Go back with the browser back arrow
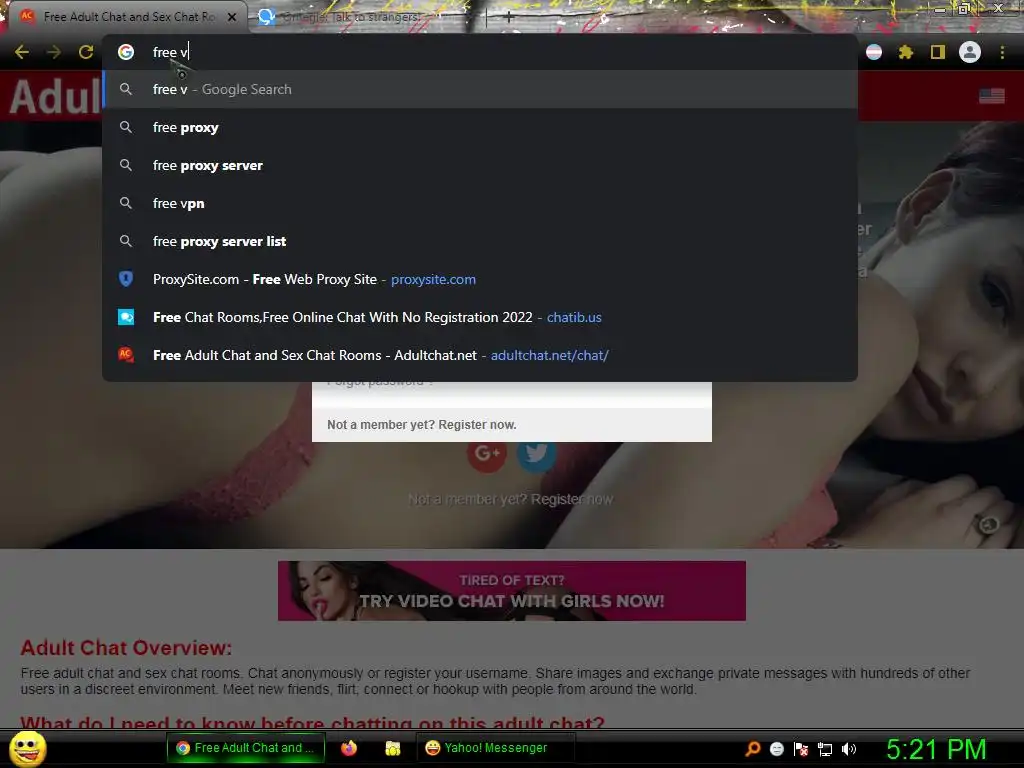Viewport: 1024px width, 768px height. click(x=22, y=52)
